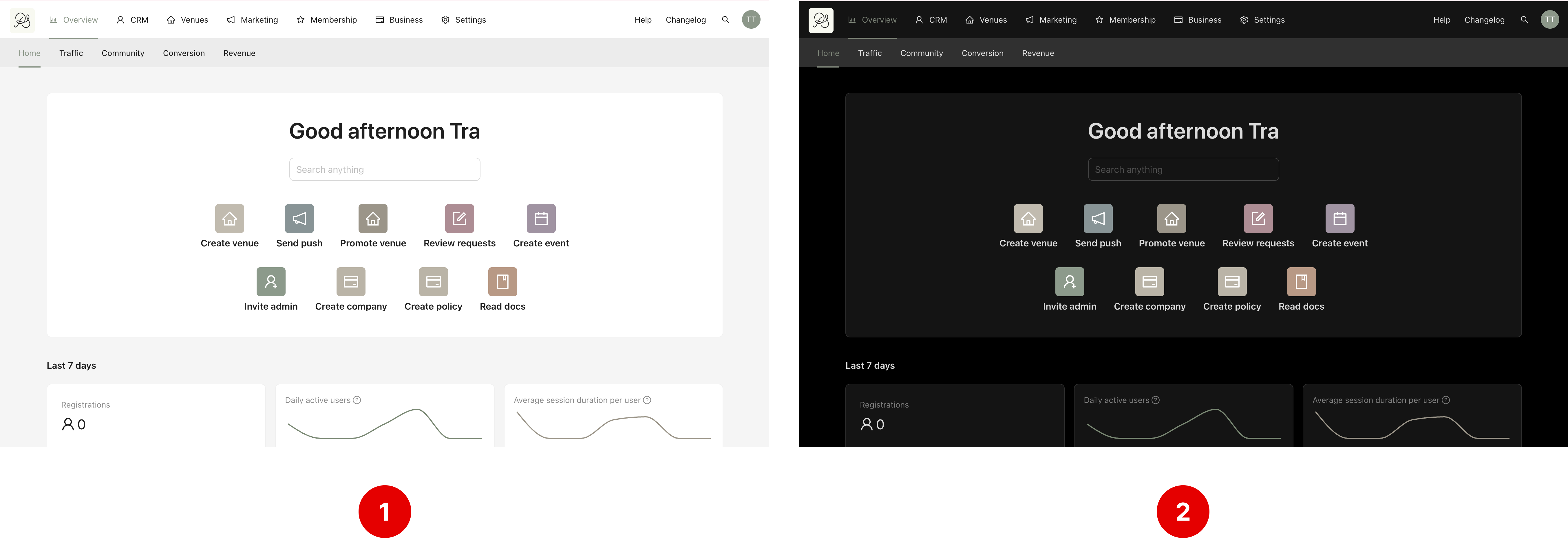This screenshot has width=1568, height=538.
Task: Click Create policy icon in dark theme
Action: (1231, 281)
